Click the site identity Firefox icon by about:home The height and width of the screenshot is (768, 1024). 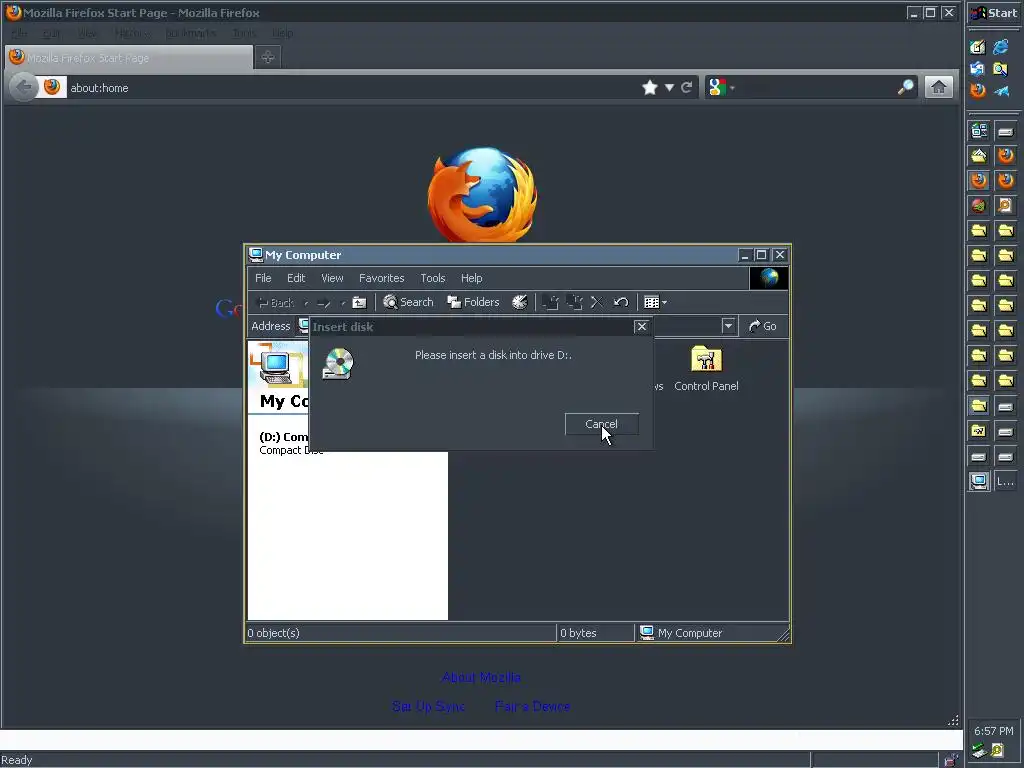[x=52, y=87]
